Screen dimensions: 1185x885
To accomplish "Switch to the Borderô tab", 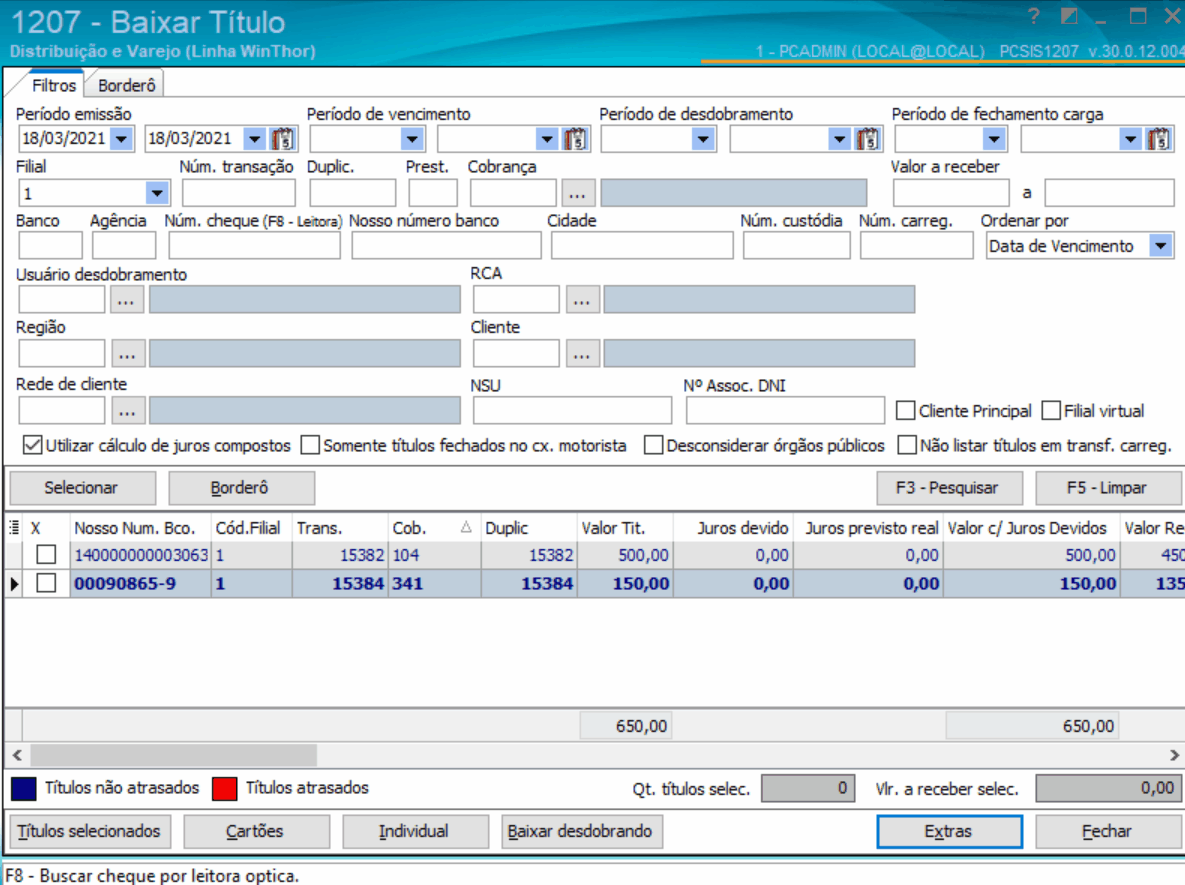I will click(x=127, y=85).
